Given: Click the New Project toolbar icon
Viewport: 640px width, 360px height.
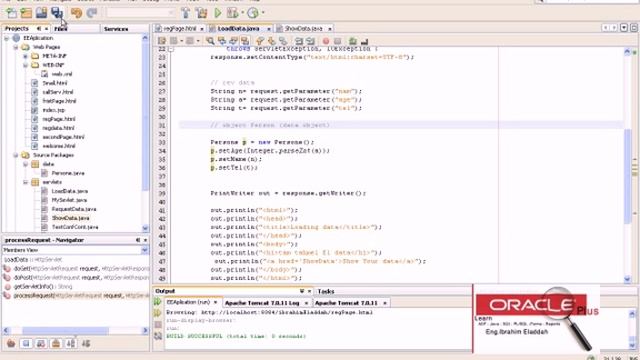Looking at the screenshot, I should (x=26, y=13).
